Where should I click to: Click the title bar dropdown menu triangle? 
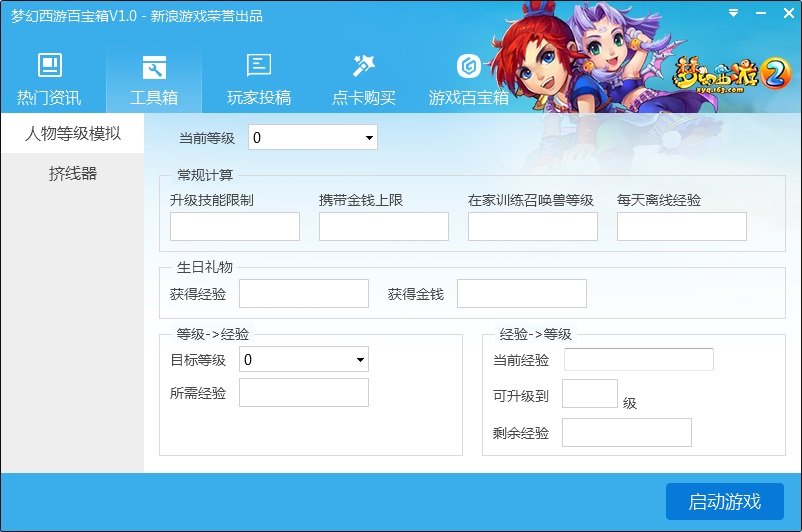pos(733,14)
